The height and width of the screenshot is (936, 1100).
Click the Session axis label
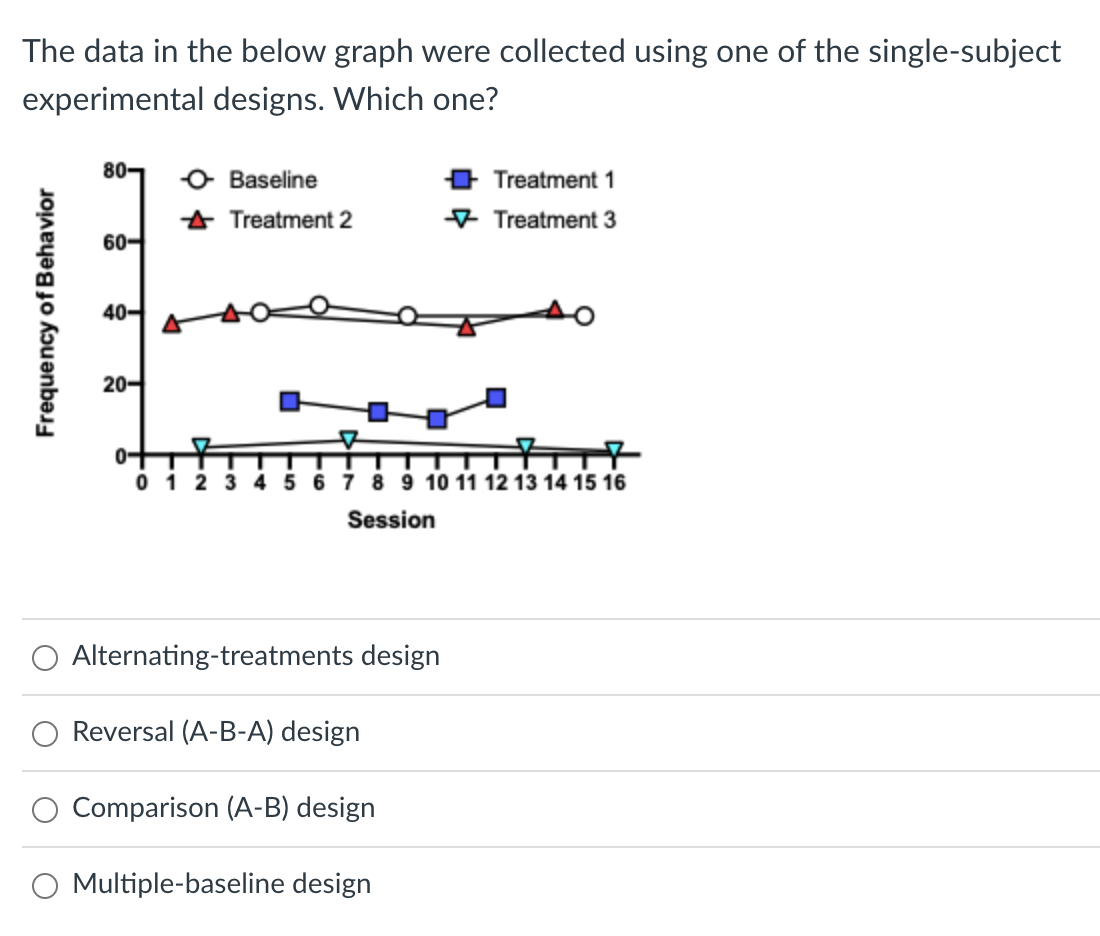click(392, 519)
